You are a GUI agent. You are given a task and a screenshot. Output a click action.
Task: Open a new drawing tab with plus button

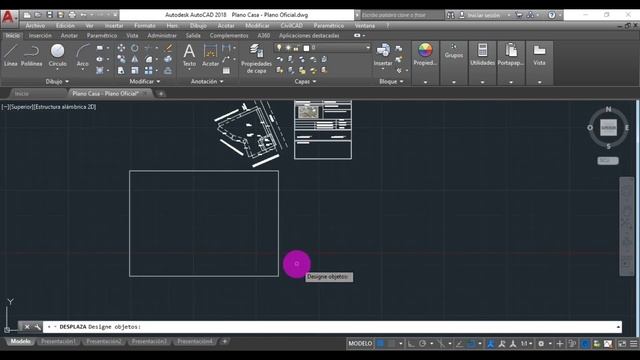[x=161, y=93]
